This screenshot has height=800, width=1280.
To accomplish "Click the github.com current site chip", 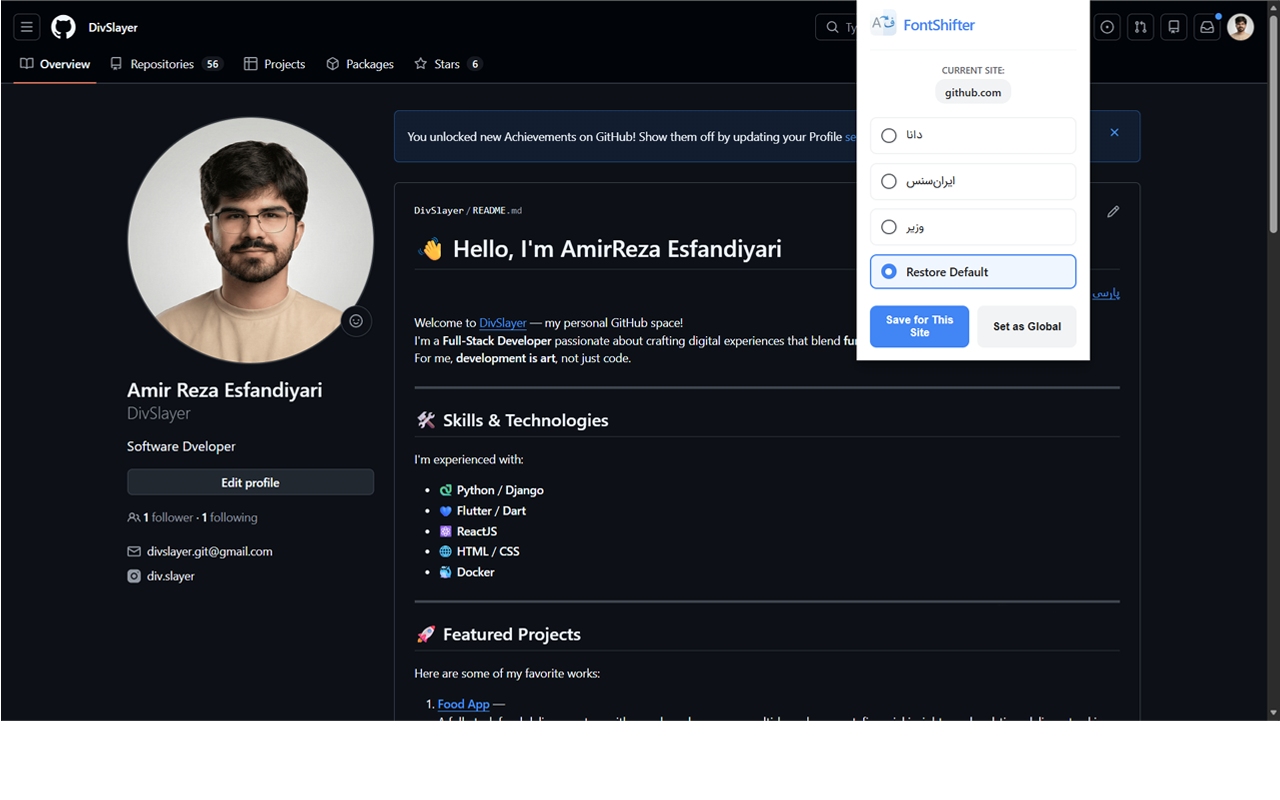I will 973,92.
